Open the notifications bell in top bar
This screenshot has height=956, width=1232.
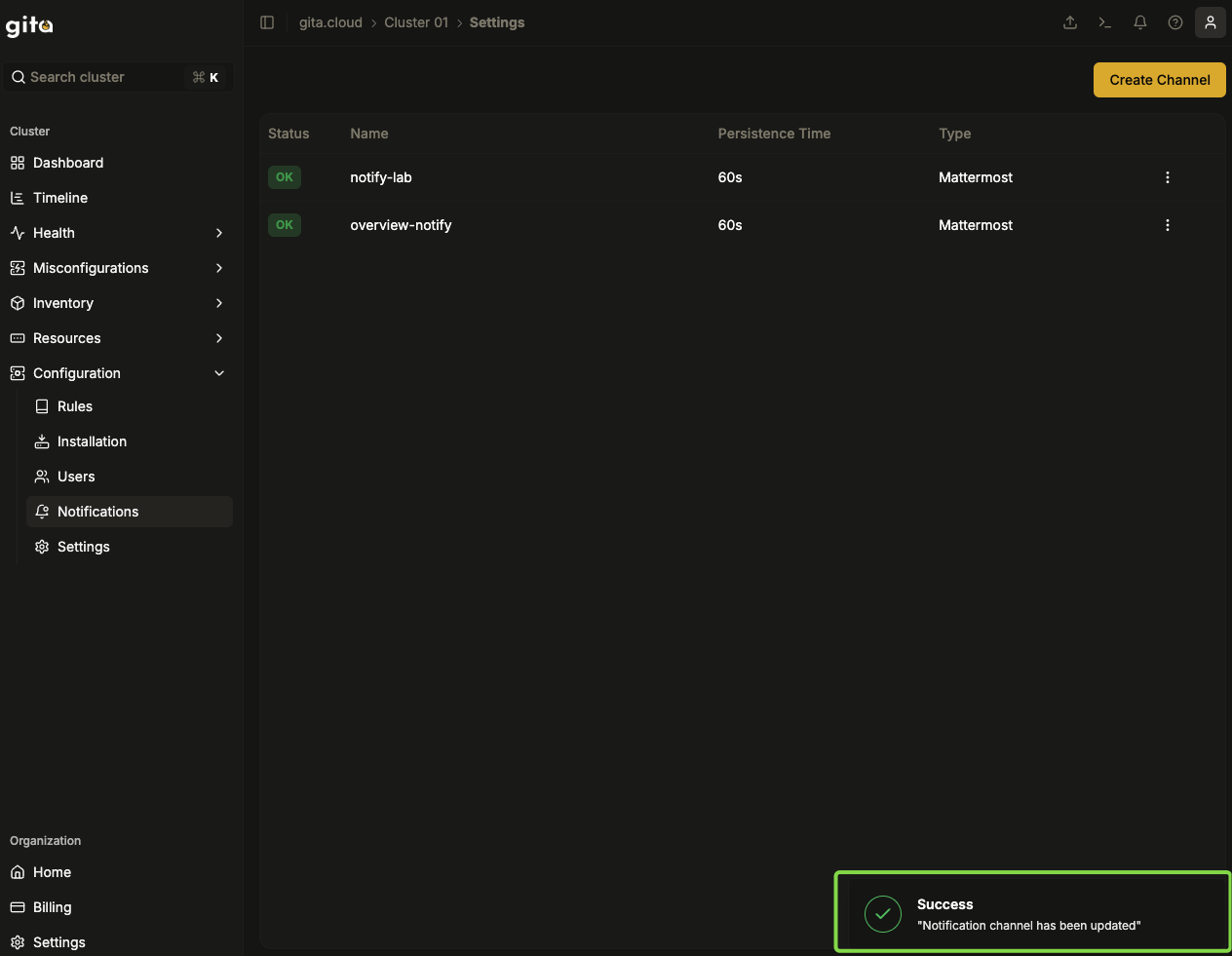point(1140,22)
